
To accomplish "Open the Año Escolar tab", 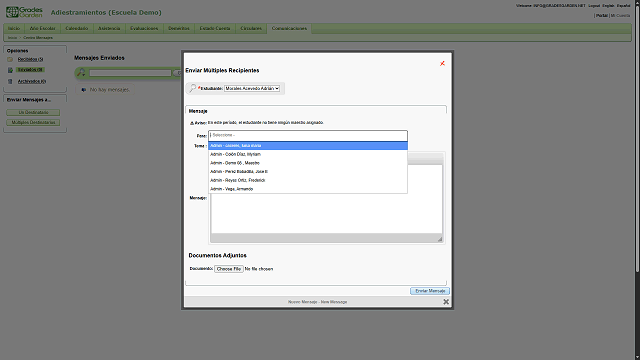I will (42, 28).
